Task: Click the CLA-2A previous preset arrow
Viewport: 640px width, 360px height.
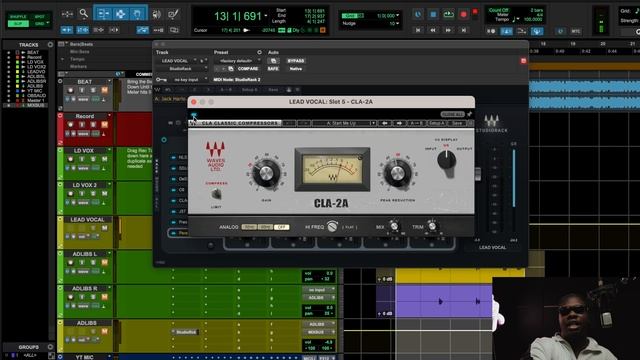Action: [384, 123]
